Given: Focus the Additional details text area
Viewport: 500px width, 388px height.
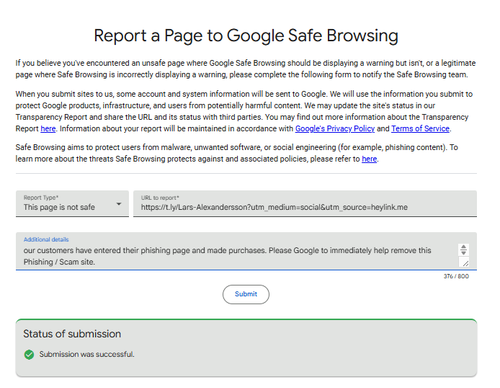Looking at the screenshot, I should point(246,251).
